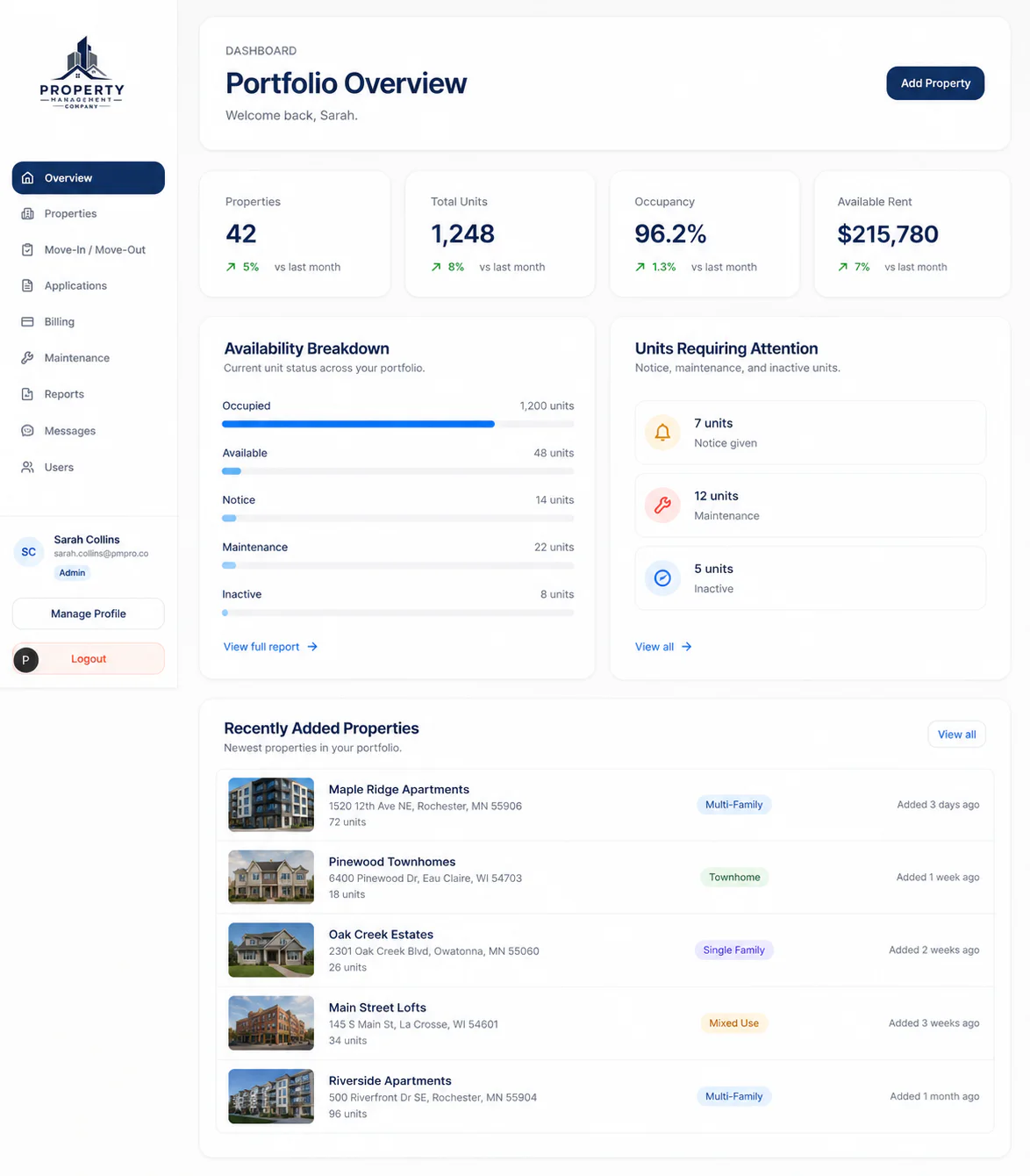Click the Users people icon
The image size is (1030, 1176).
(x=27, y=468)
